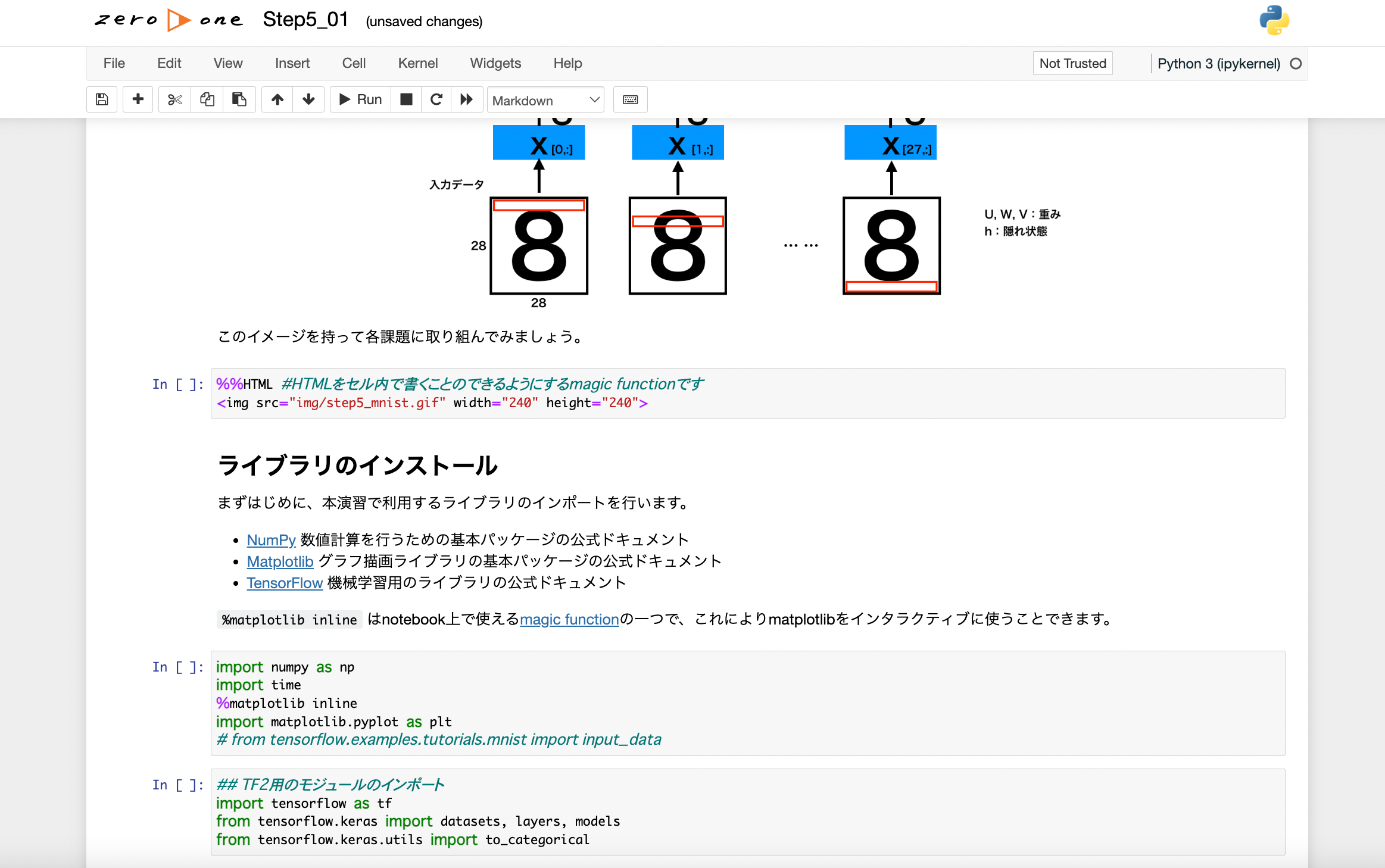
Task: Open the Widgets menu
Action: coord(495,63)
